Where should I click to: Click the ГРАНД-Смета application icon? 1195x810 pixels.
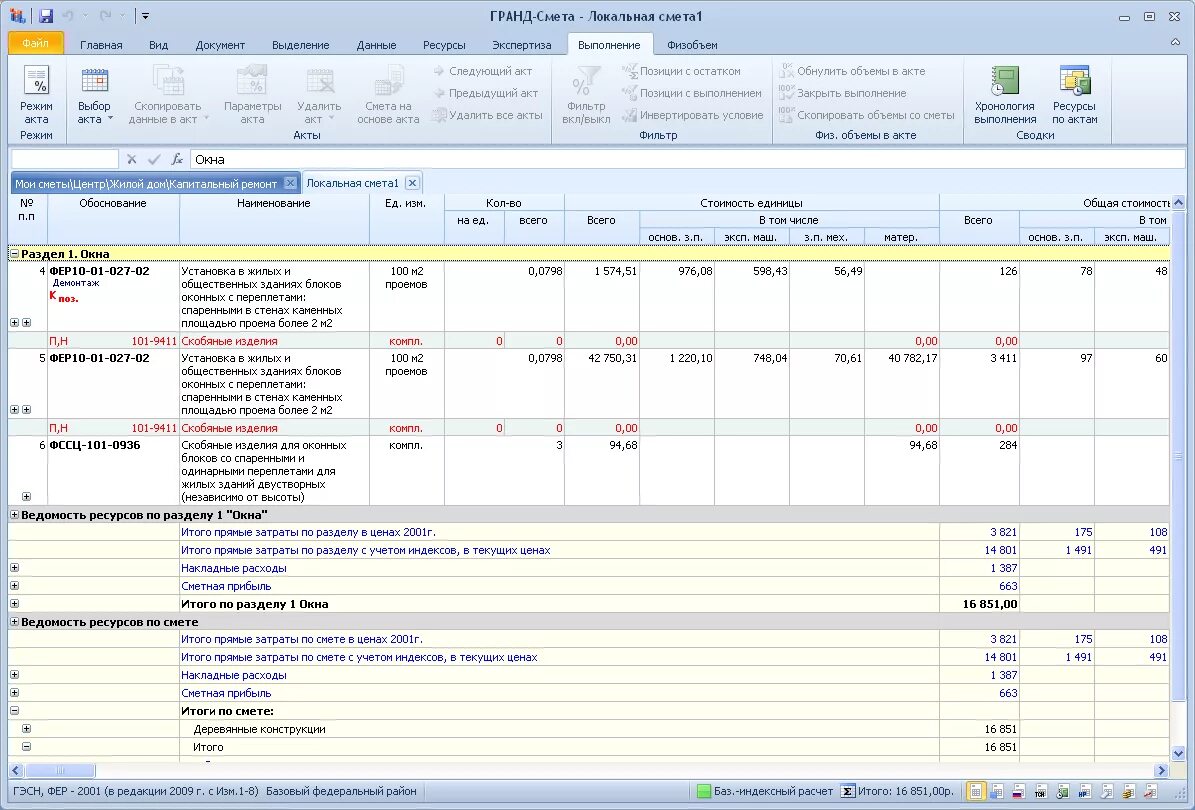click(17, 16)
